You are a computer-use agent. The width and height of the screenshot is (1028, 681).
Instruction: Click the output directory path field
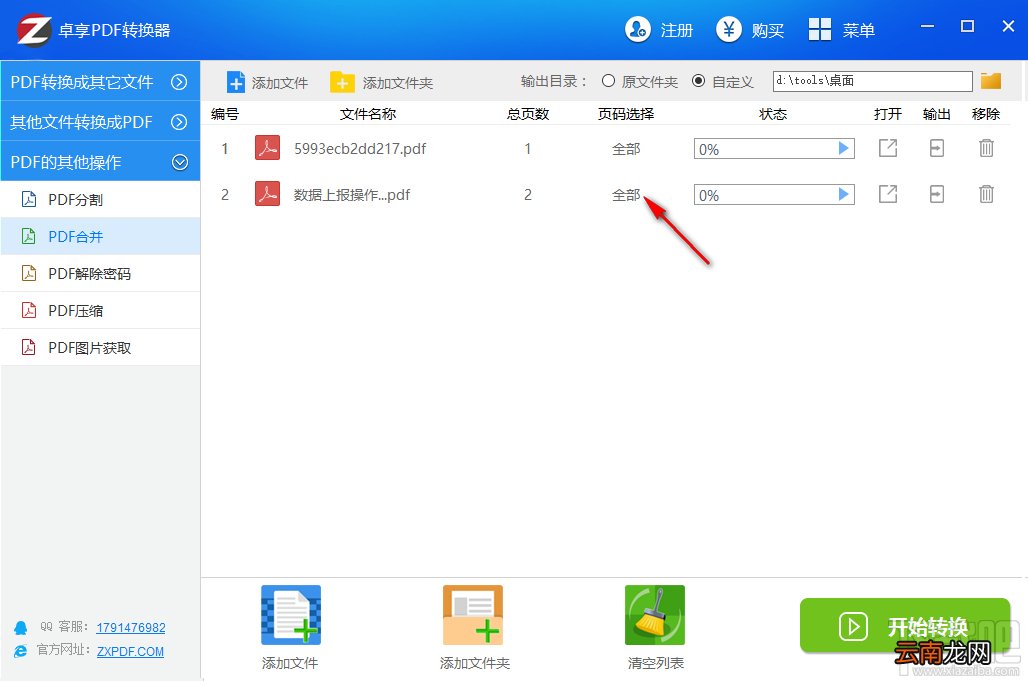(x=872, y=81)
